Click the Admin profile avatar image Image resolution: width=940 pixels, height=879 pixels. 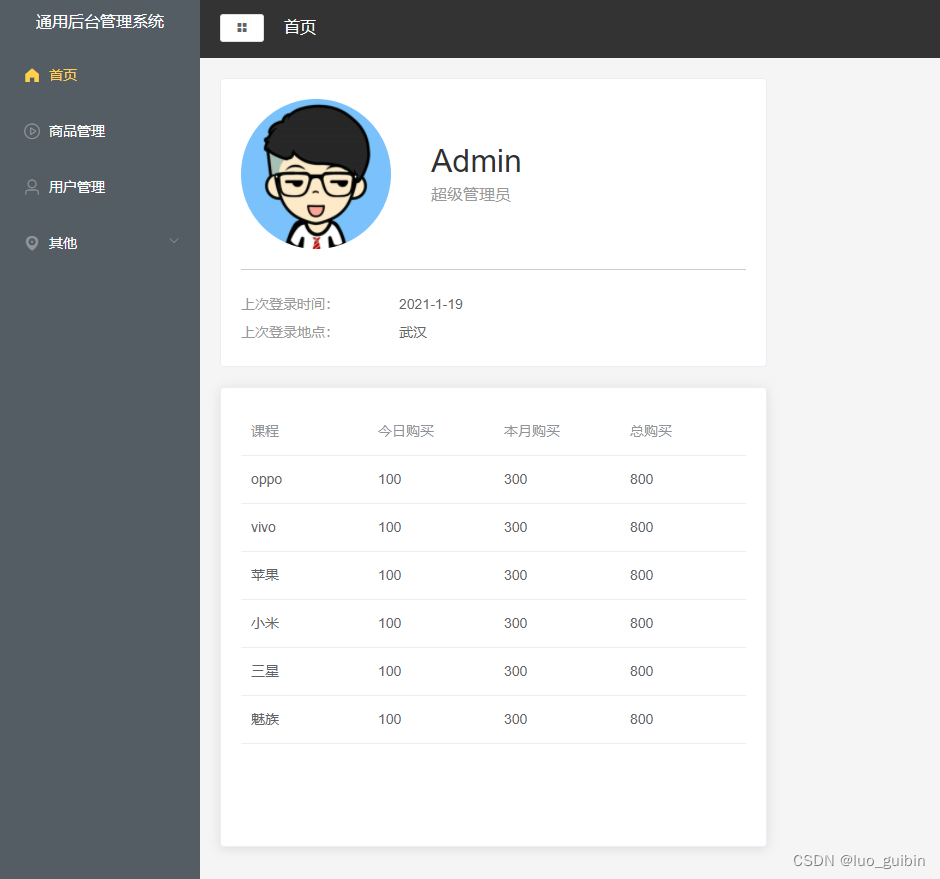pos(315,173)
